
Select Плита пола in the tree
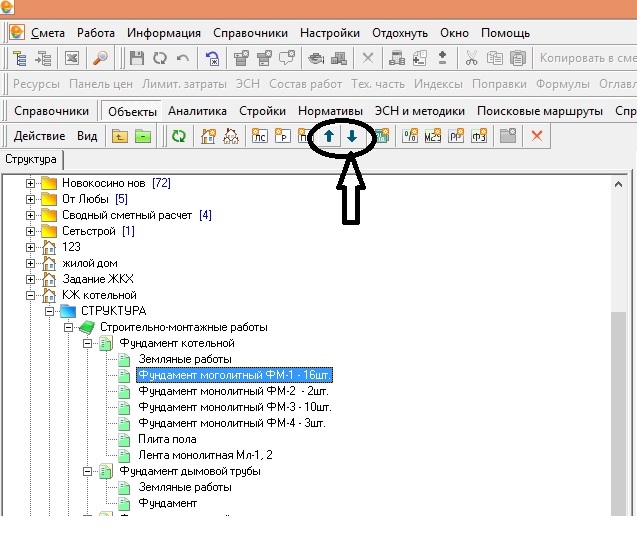tap(167, 439)
